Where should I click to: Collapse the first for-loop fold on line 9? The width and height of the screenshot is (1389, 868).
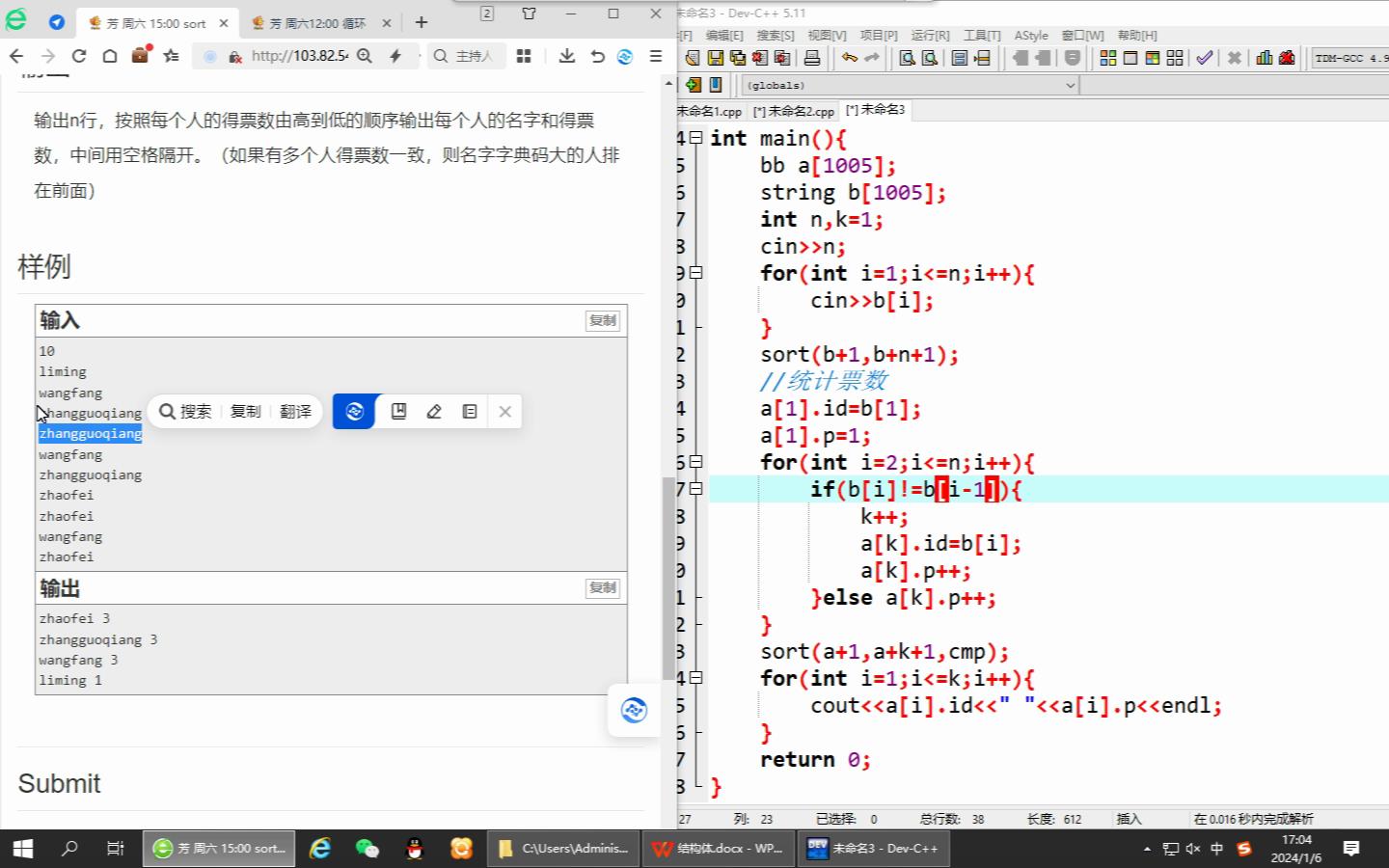tap(695, 273)
